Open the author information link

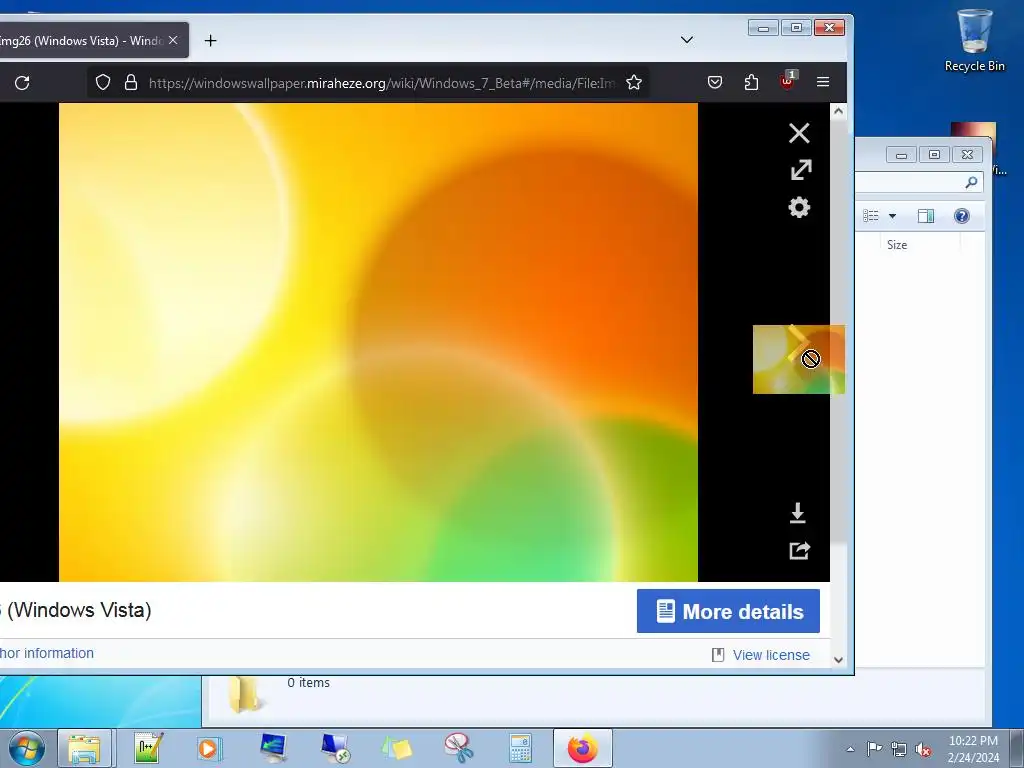pos(46,653)
